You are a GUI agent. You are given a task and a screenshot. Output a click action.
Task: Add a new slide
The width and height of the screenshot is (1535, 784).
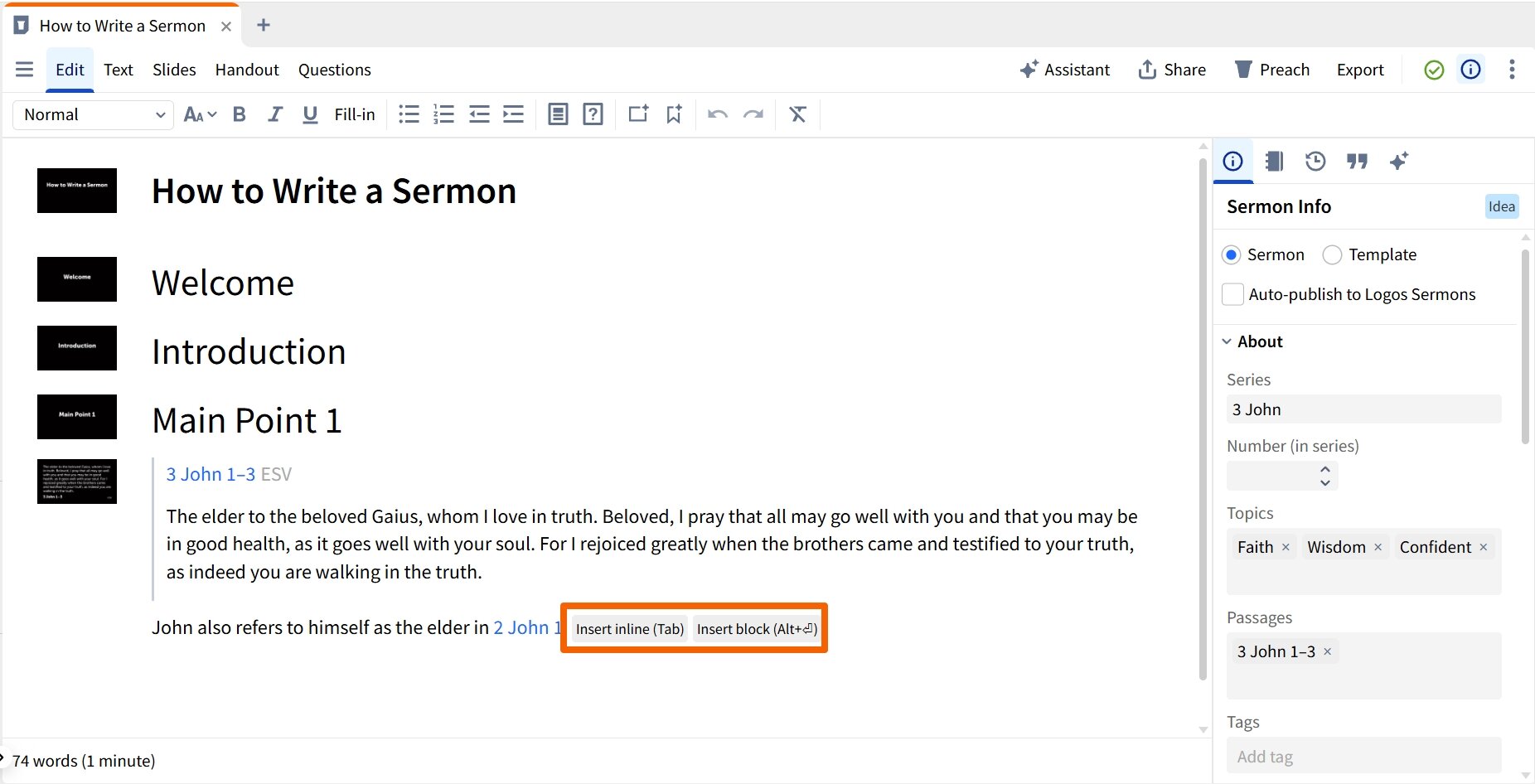click(638, 114)
